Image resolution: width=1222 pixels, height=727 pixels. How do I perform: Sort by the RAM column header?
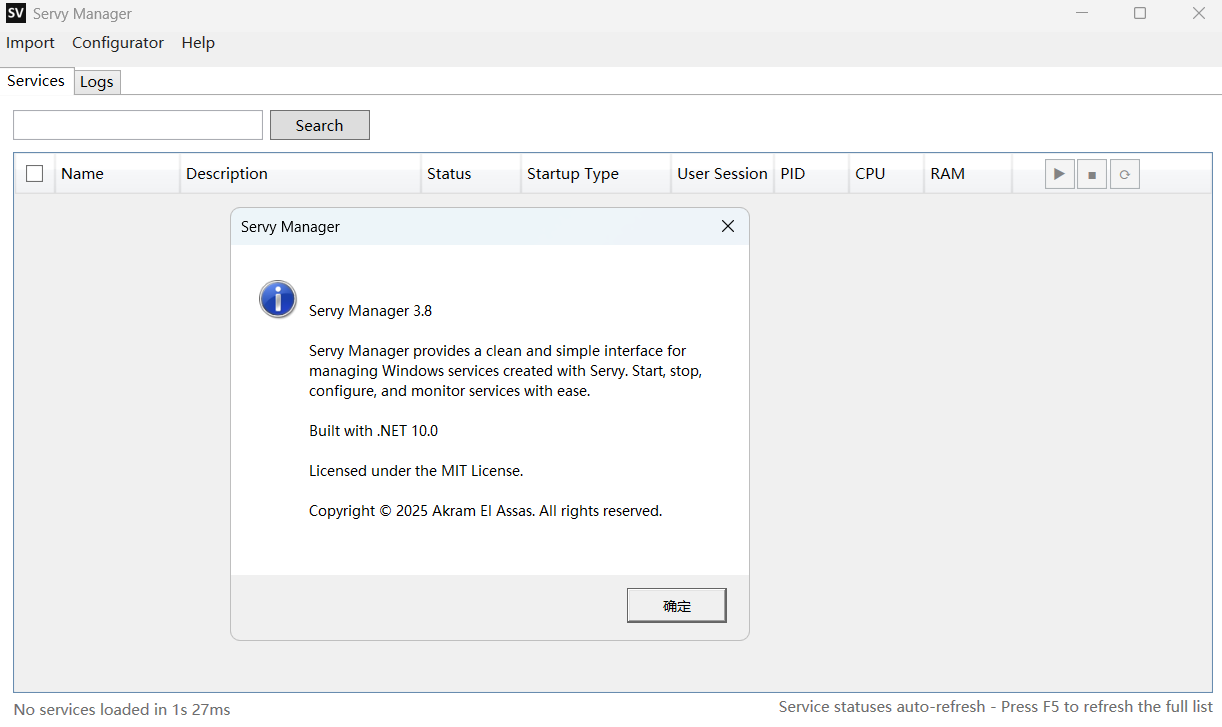(968, 174)
